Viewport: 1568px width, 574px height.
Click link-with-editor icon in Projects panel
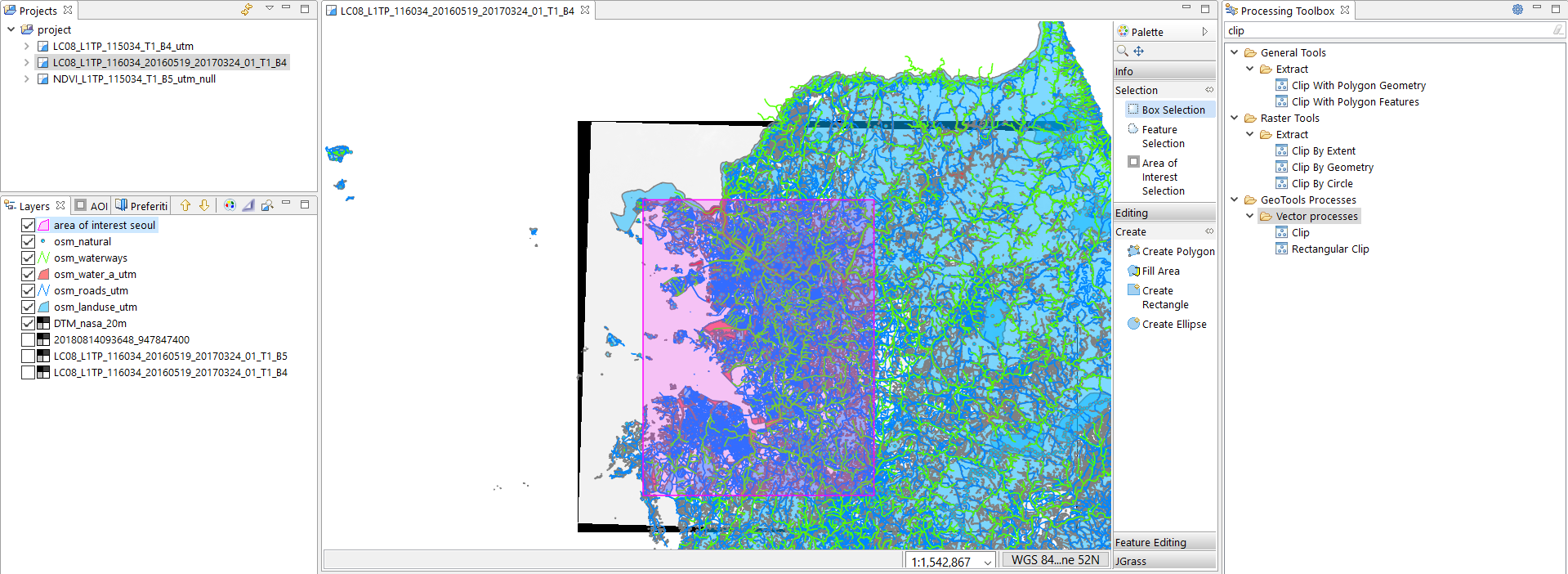pos(247,10)
